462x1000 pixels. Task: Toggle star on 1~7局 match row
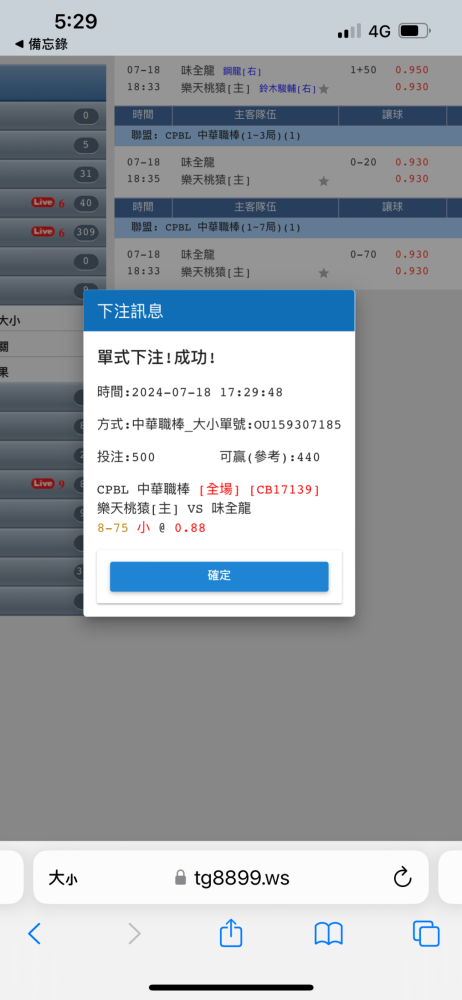(324, 273)
